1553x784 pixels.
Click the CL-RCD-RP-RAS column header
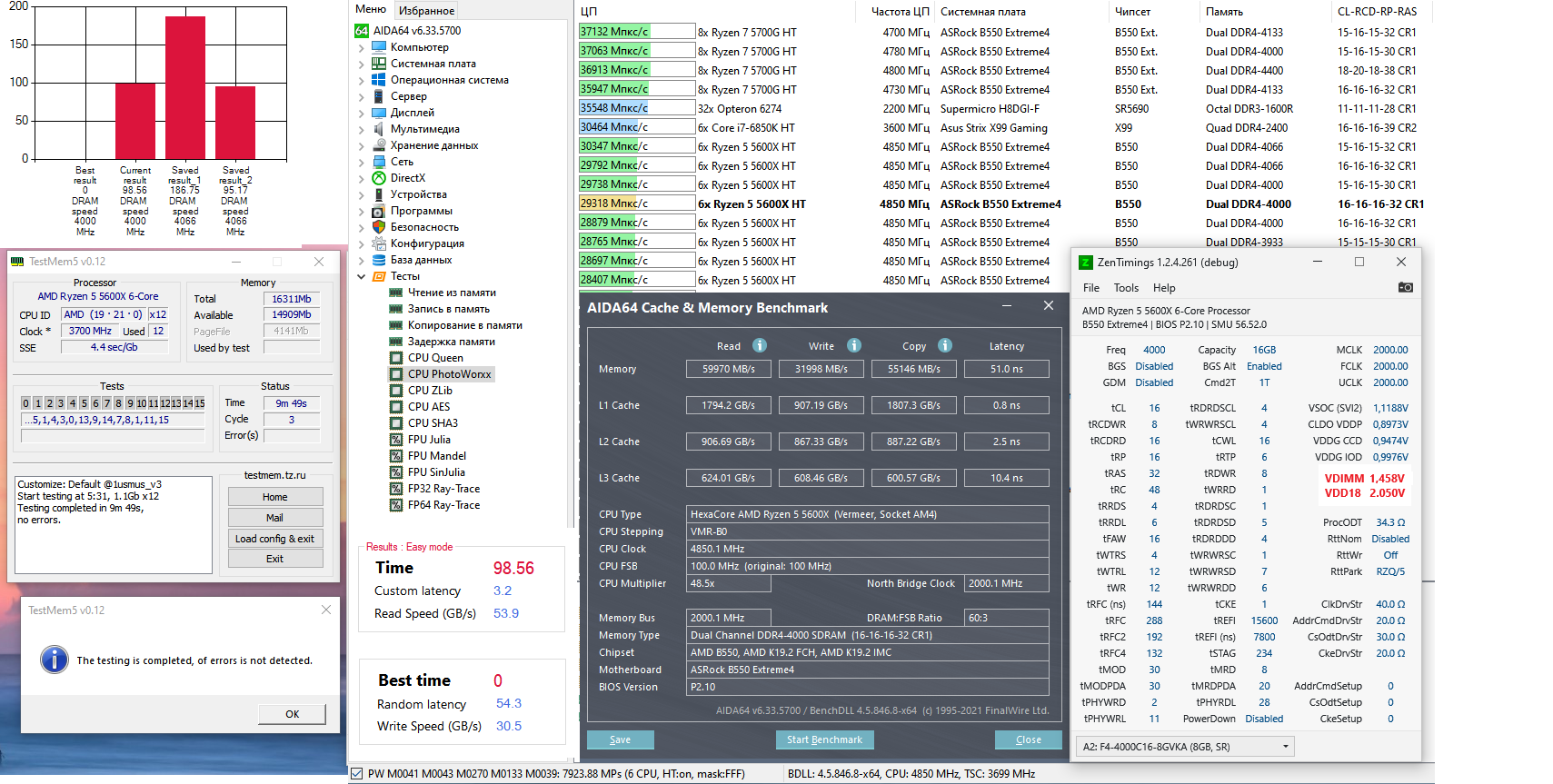click(1377, 12)
